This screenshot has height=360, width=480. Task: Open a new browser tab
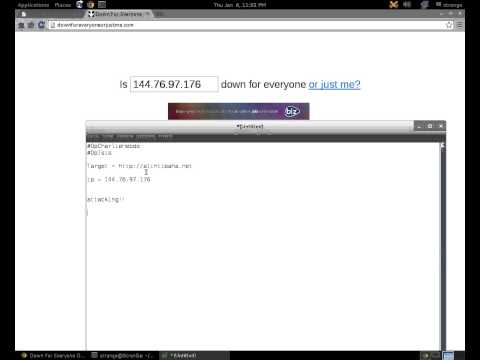click(160, 14)
